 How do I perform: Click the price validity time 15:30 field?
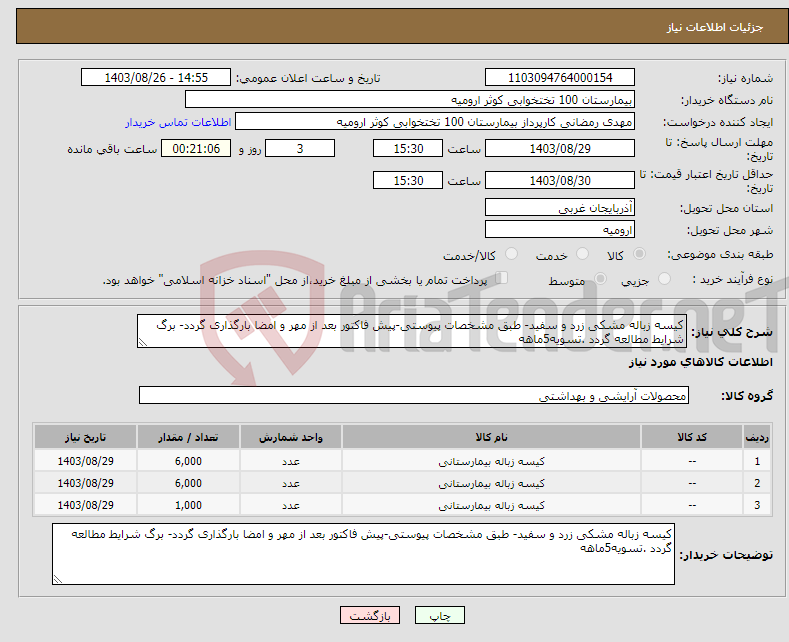click(408, 180)
